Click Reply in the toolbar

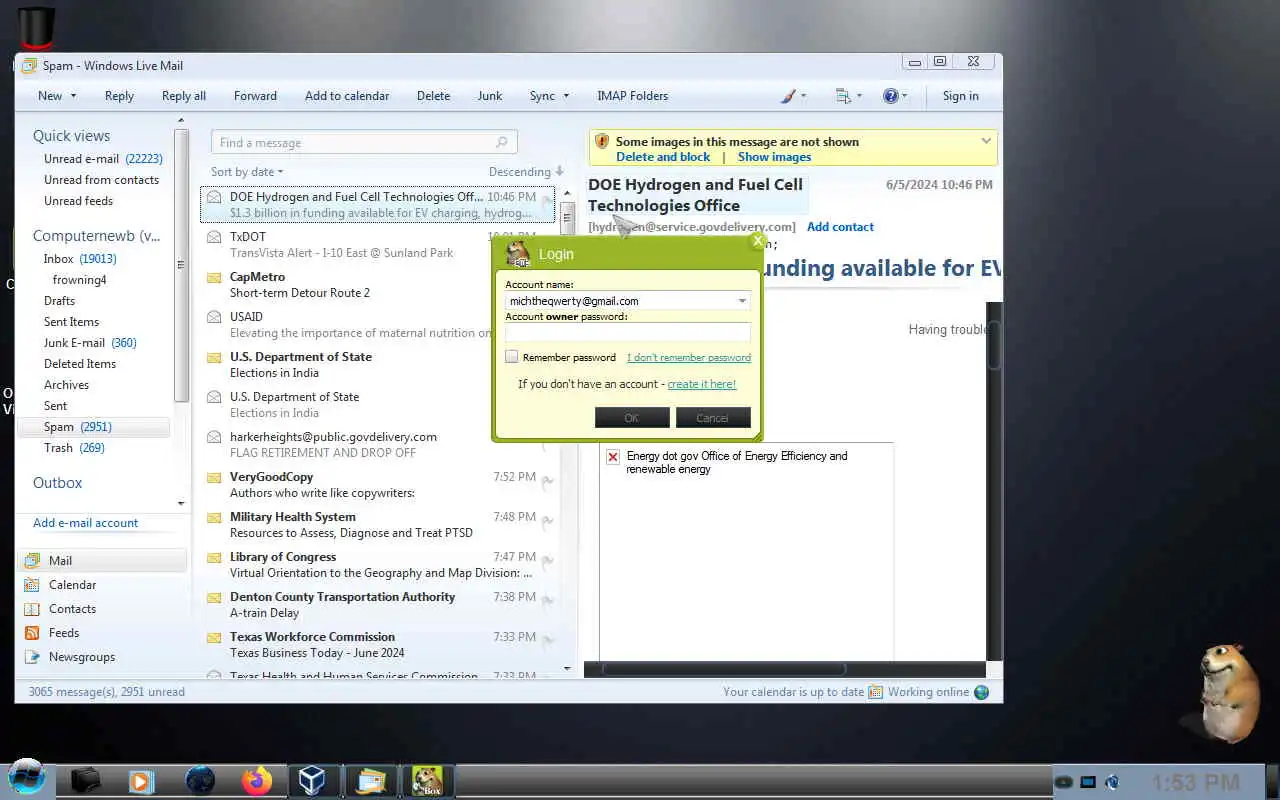pyautogui.click(x=119, y=96)
